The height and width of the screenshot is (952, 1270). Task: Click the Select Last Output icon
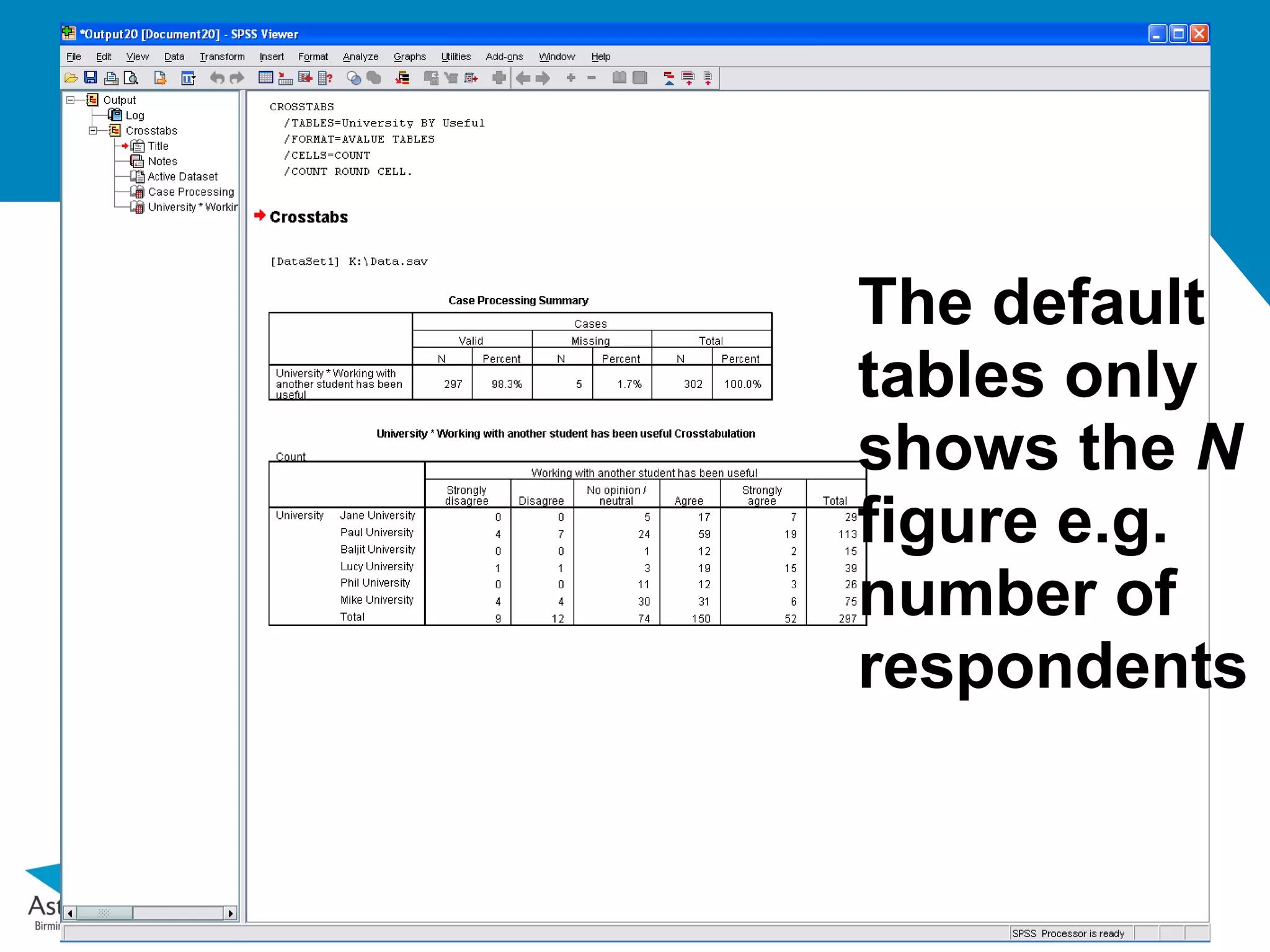pos(402,78)
